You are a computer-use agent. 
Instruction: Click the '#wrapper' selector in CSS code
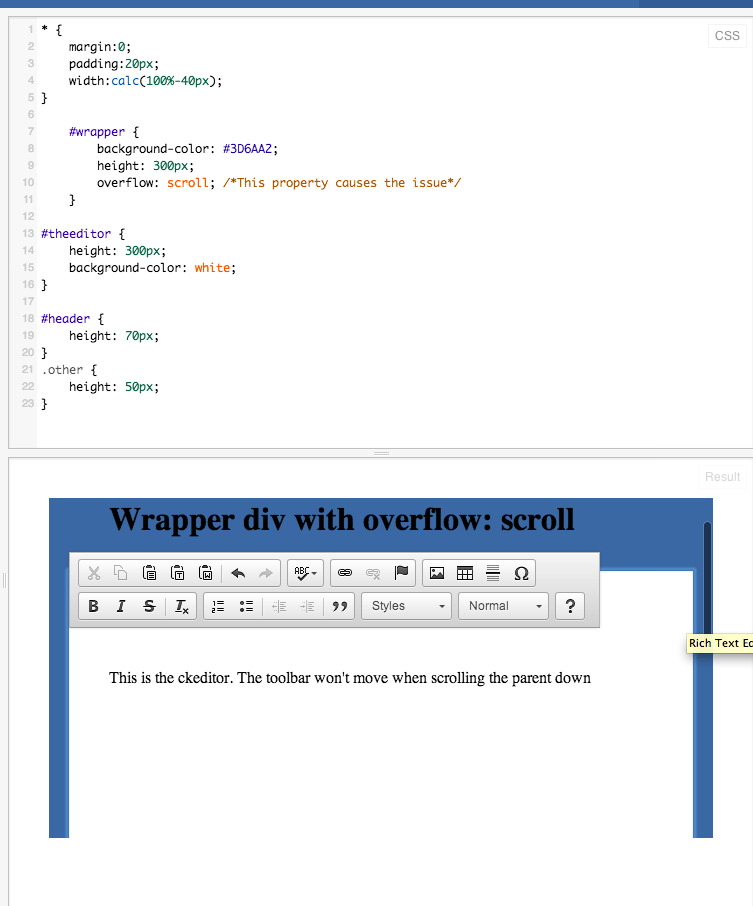coord(97,132)
